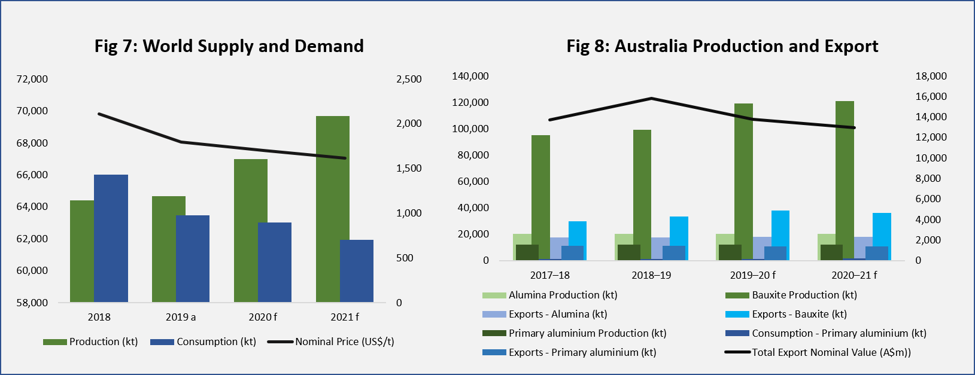Screen dimensions: 975x375
Task: Select the Total Export Nominal Value legend line
Action: click(x=737, y=353)
